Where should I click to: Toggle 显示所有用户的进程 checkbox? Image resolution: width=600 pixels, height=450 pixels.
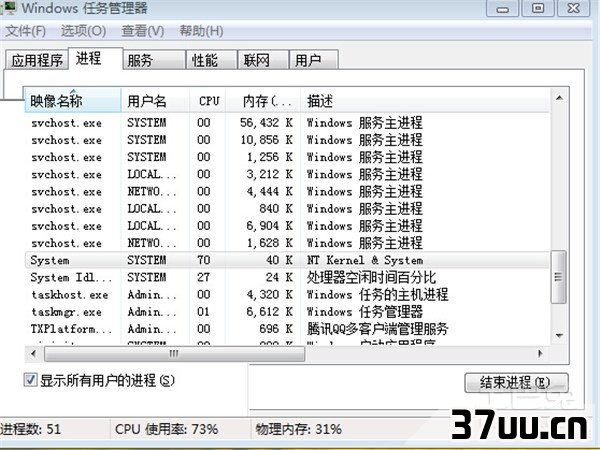(30, 380)
